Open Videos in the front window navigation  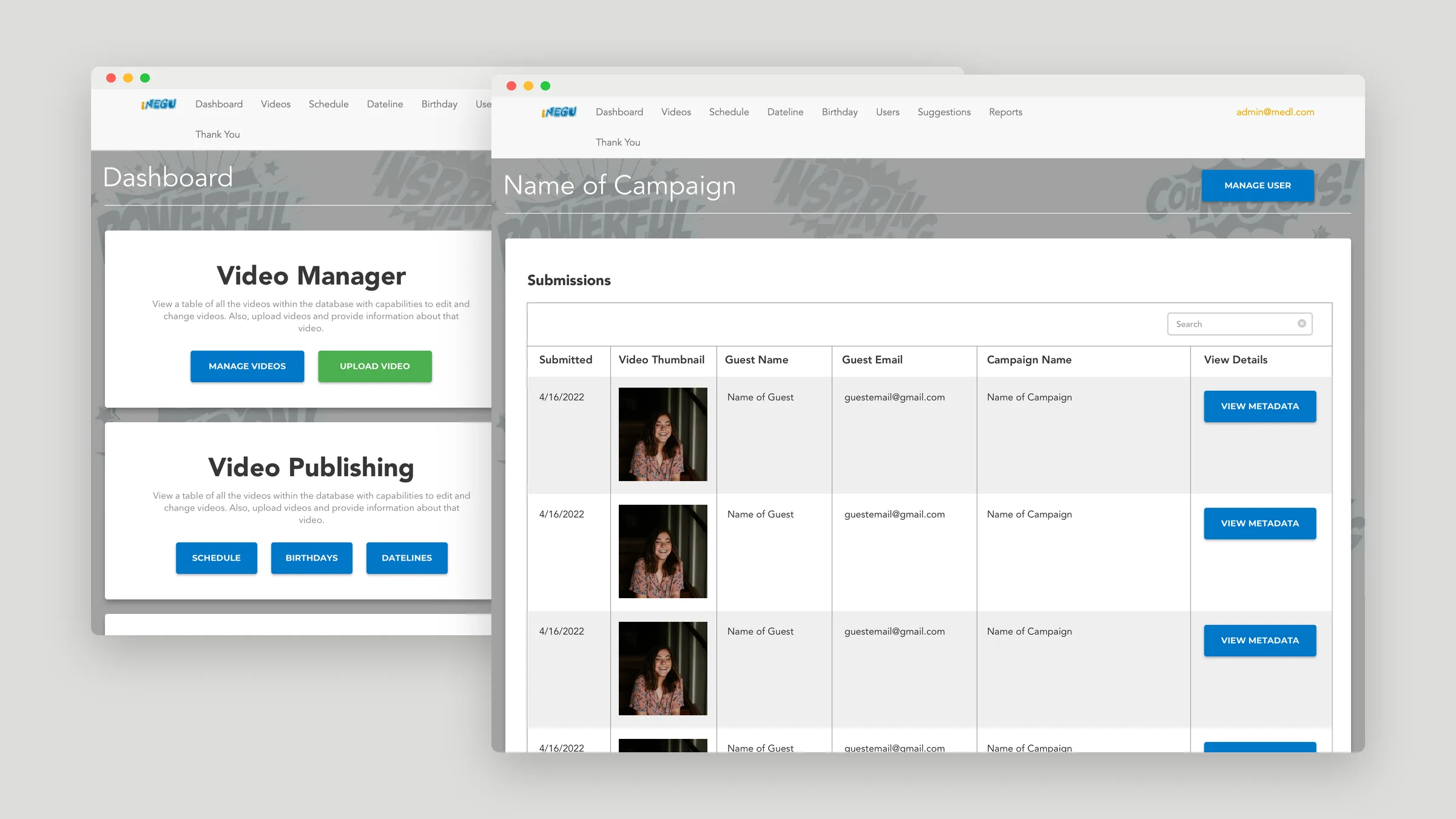point(676,112)
